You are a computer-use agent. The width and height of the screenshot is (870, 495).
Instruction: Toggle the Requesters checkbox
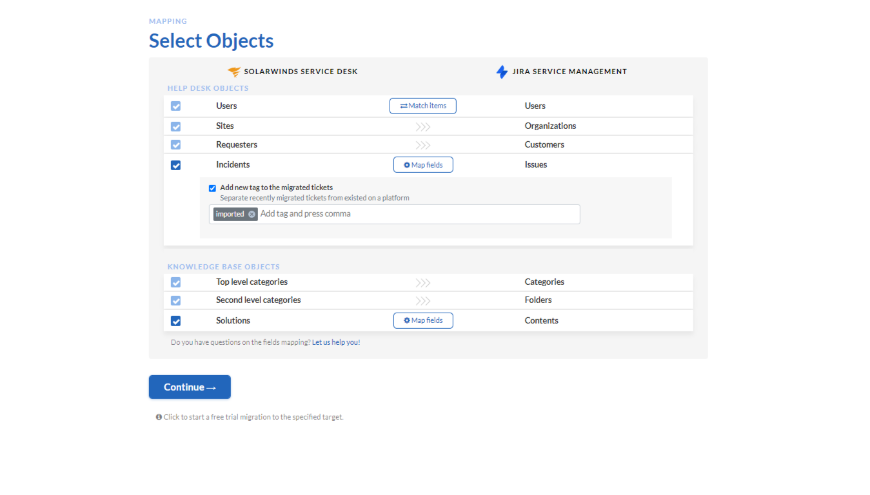176,145
